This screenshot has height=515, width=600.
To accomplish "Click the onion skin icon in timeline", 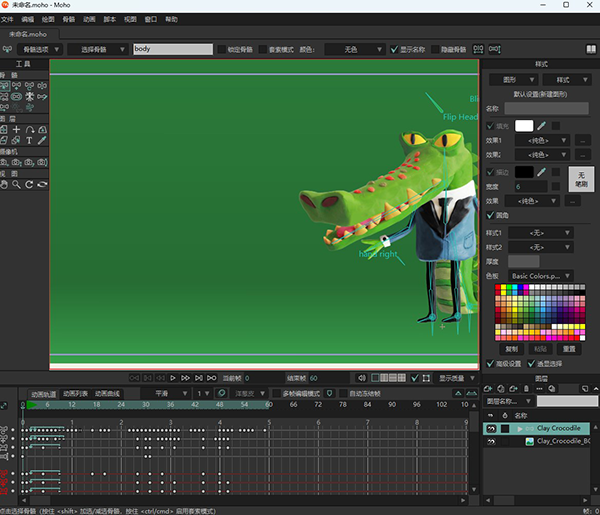I will coord(221,393).
